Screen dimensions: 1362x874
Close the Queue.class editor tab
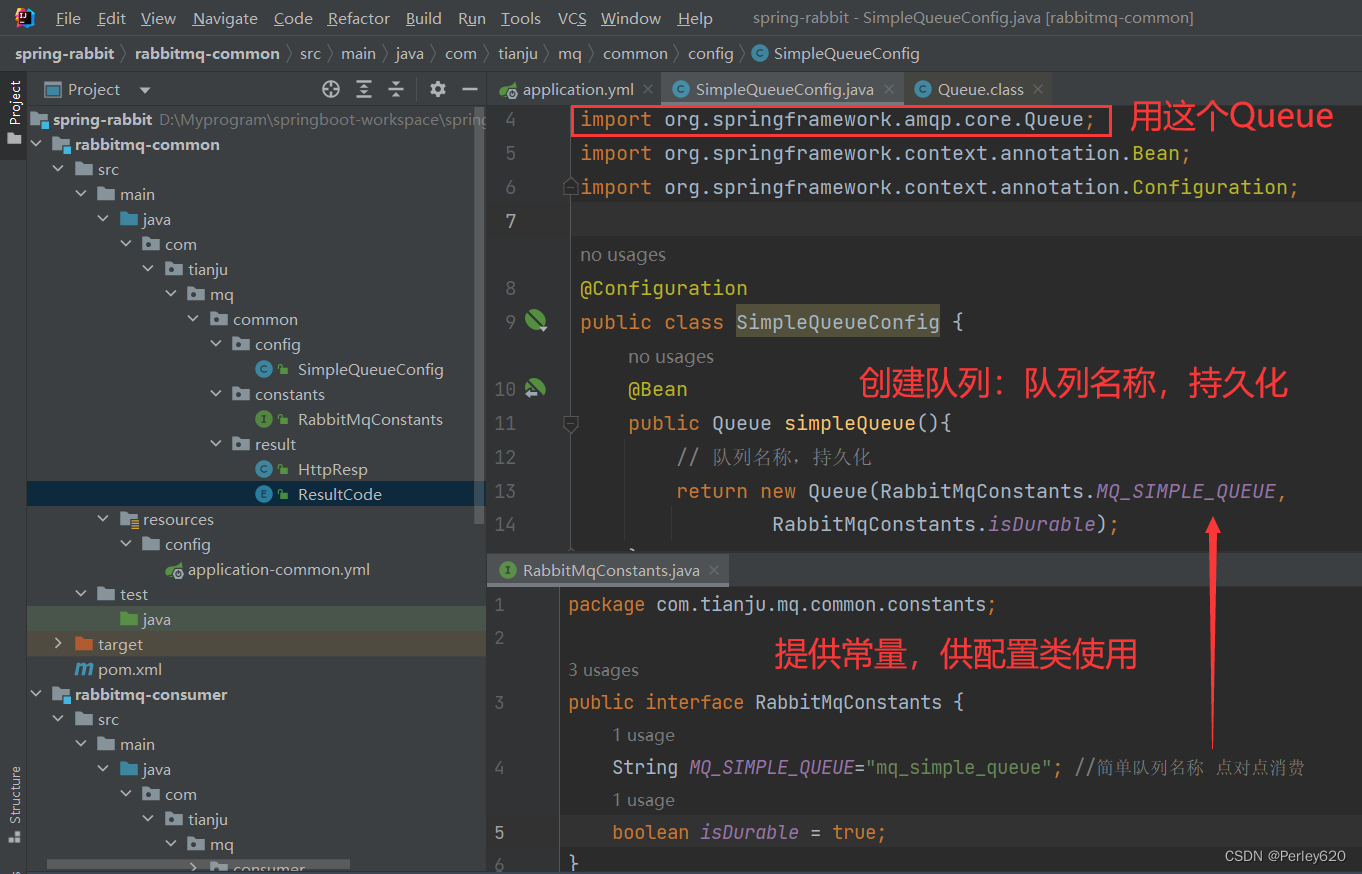(x=1038, y=89)
